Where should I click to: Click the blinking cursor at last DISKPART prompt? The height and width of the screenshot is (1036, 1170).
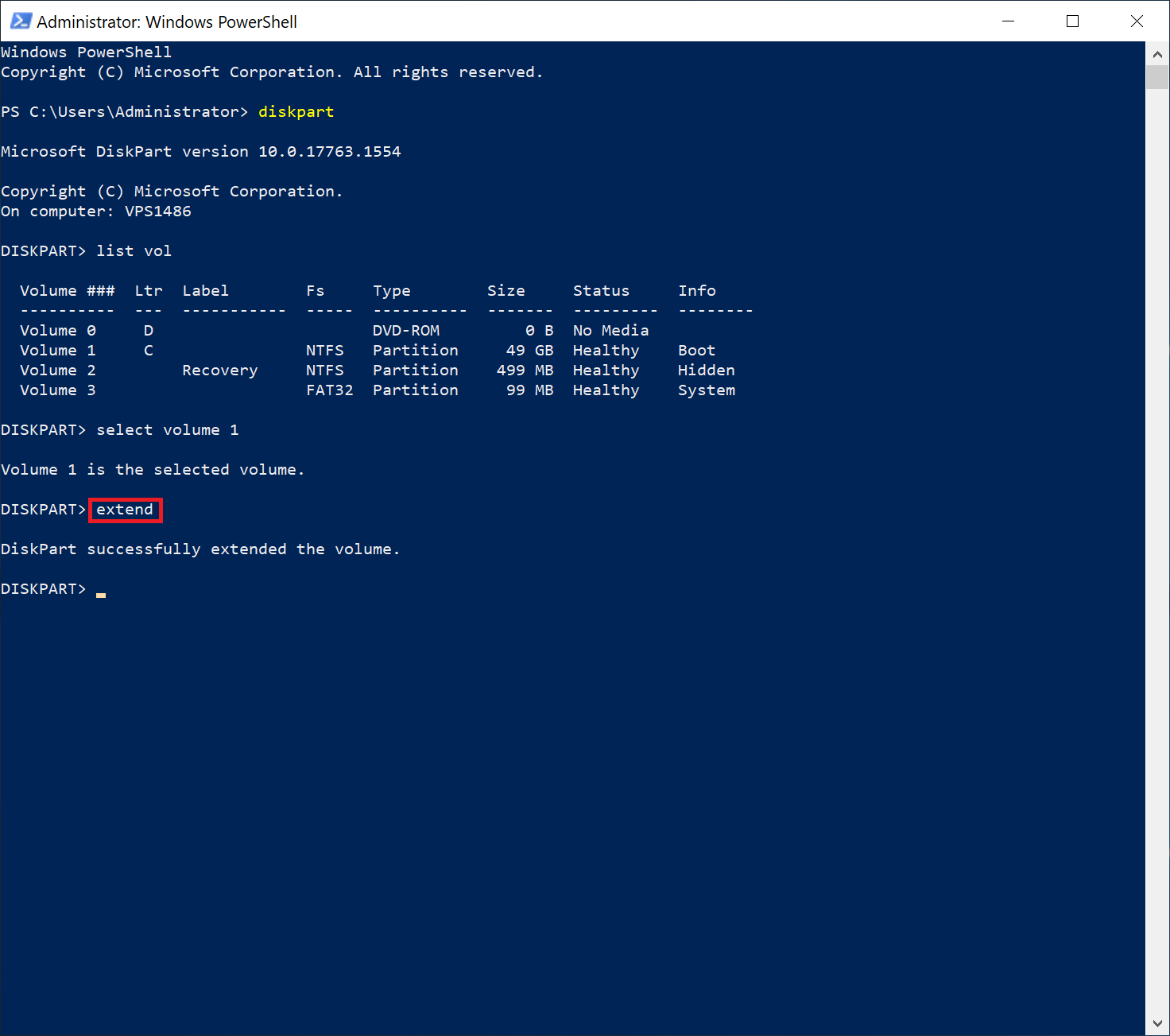coord(101,592)
